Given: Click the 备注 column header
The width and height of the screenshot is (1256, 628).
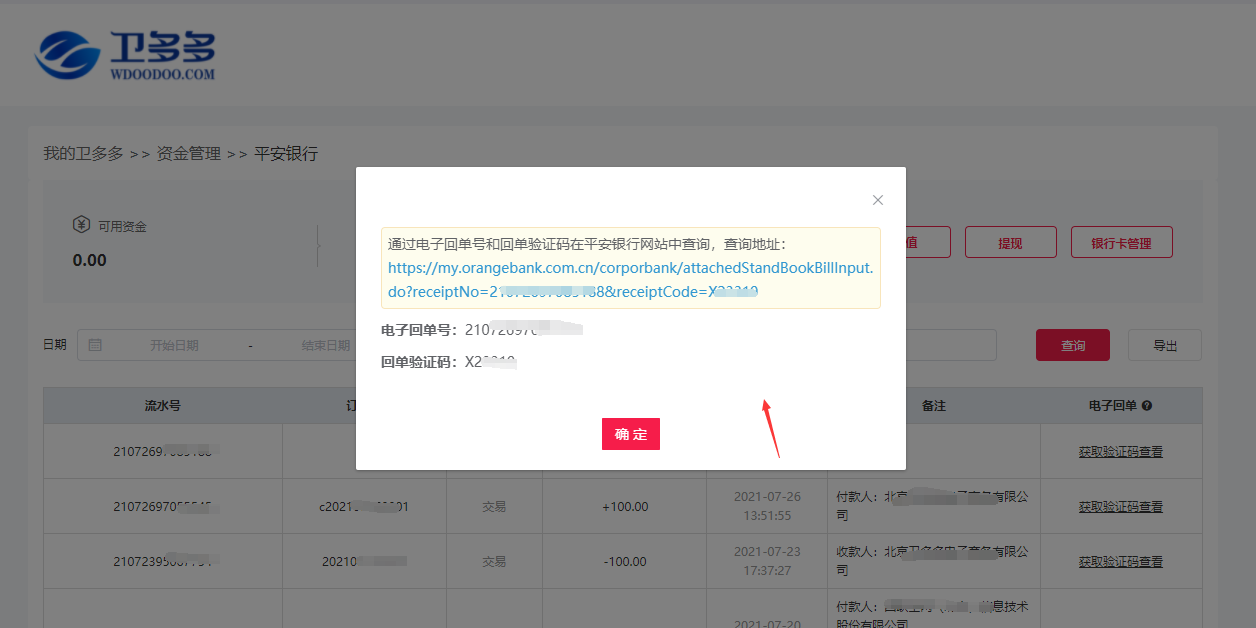Looking at the screenshot, I should [934, 406].
